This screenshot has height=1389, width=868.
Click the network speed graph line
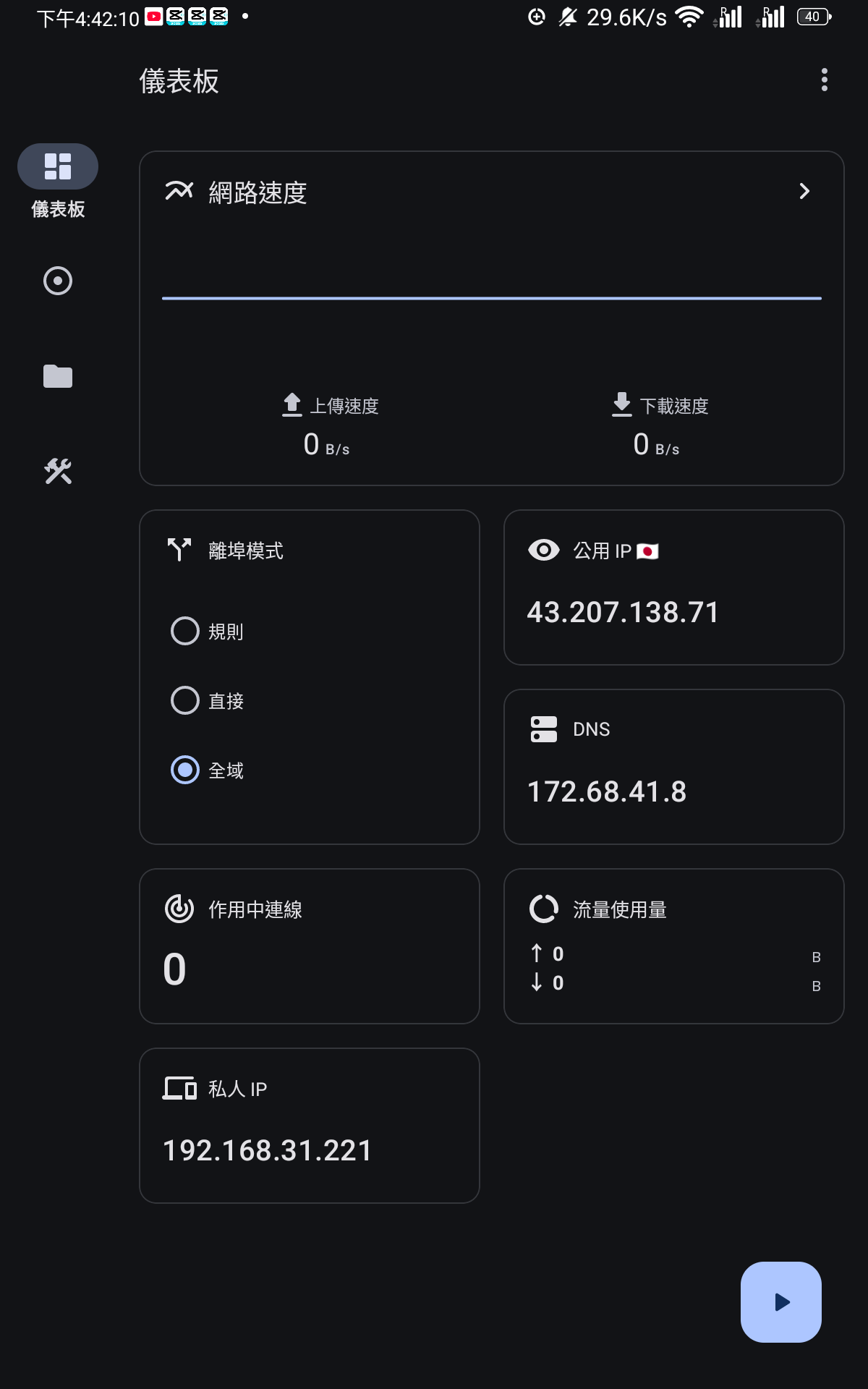[x=492, y=297]
